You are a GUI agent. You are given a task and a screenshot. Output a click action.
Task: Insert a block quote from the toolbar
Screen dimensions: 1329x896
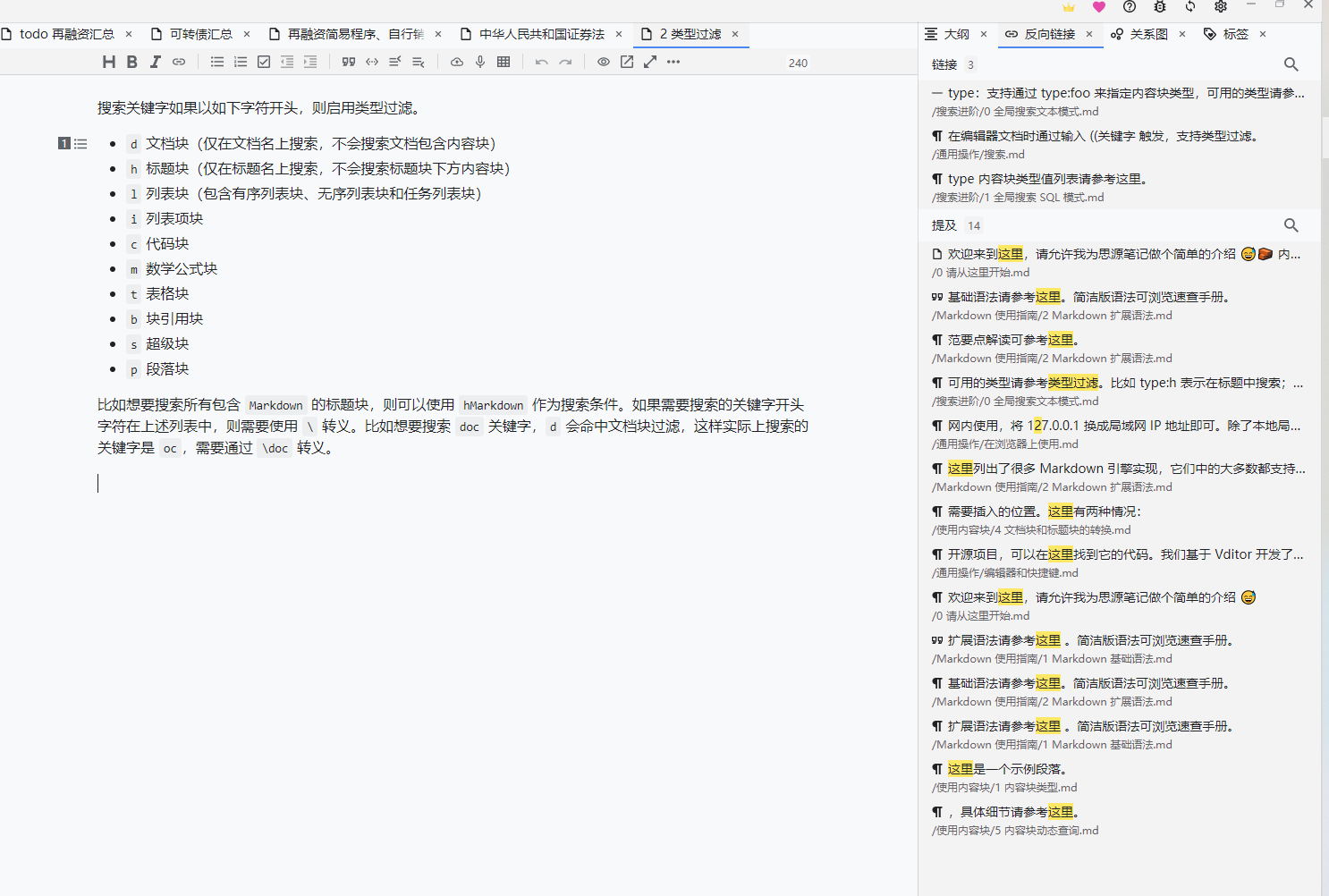pos(349,62)
